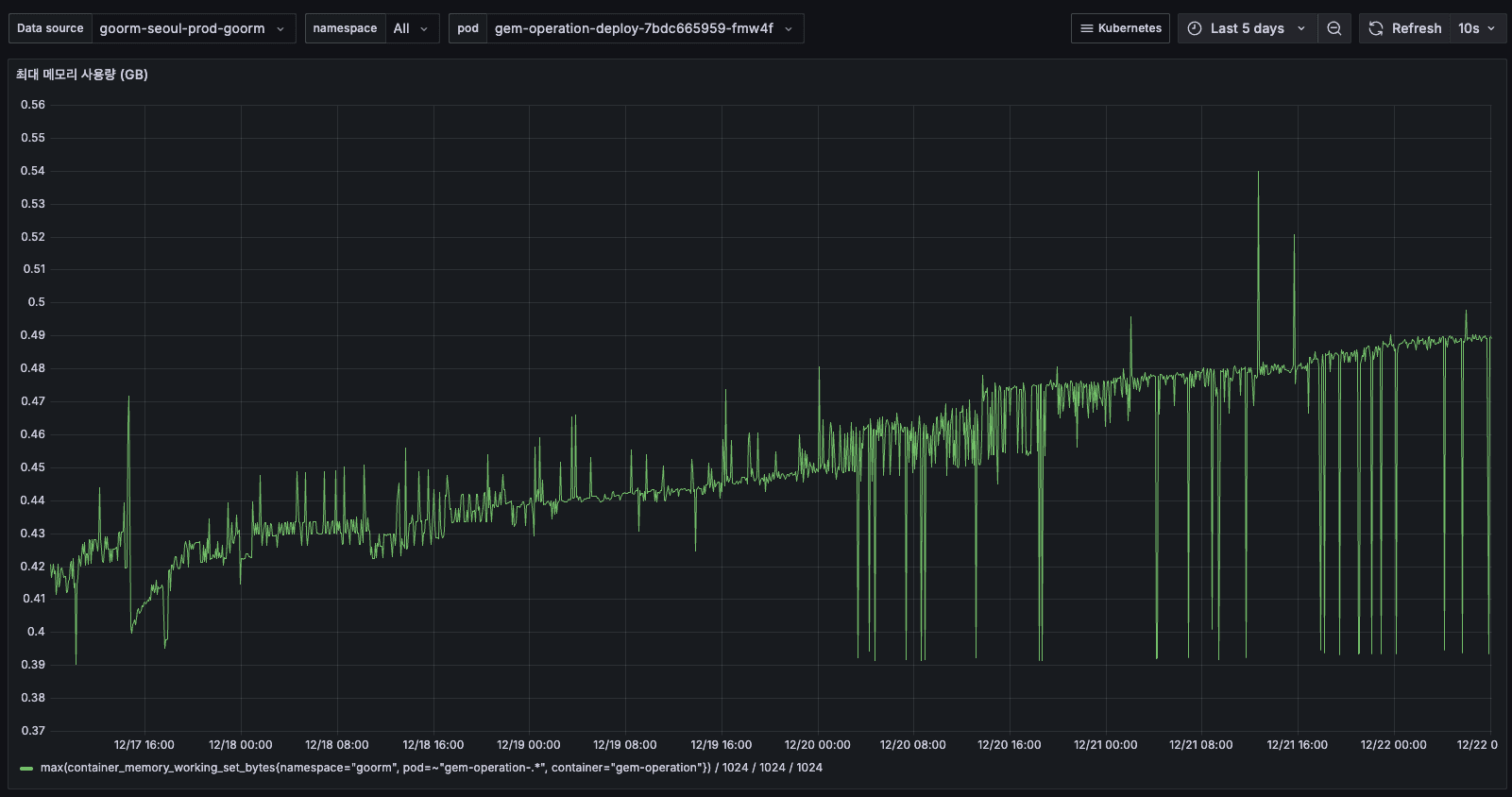This screenshot has width=1512, height=797.
Task: Open the 최대 메모리 사용량 (GB) panel title menu
Action: point(82,75)
